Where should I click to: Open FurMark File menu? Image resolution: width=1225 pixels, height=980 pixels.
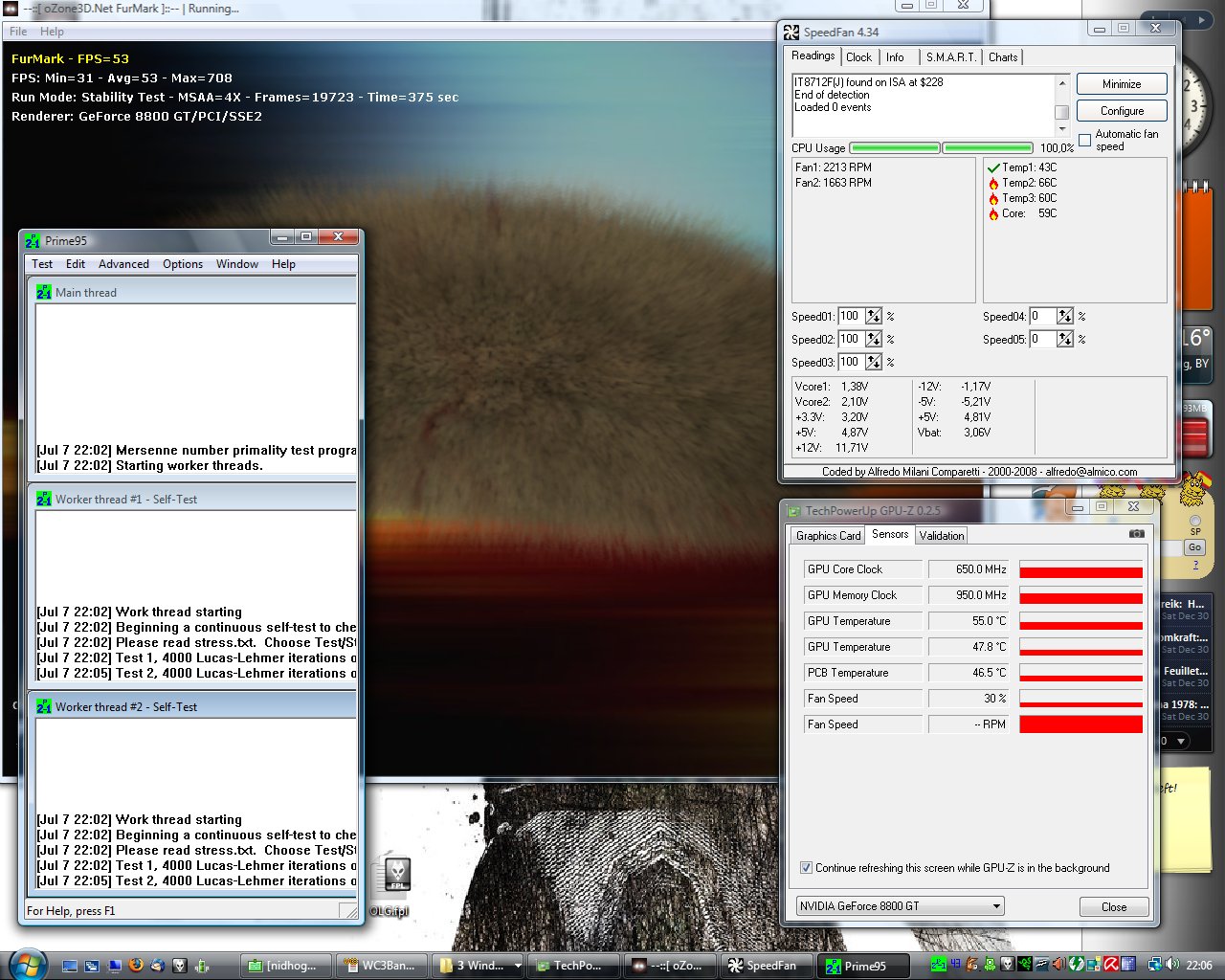coord(18,32)
